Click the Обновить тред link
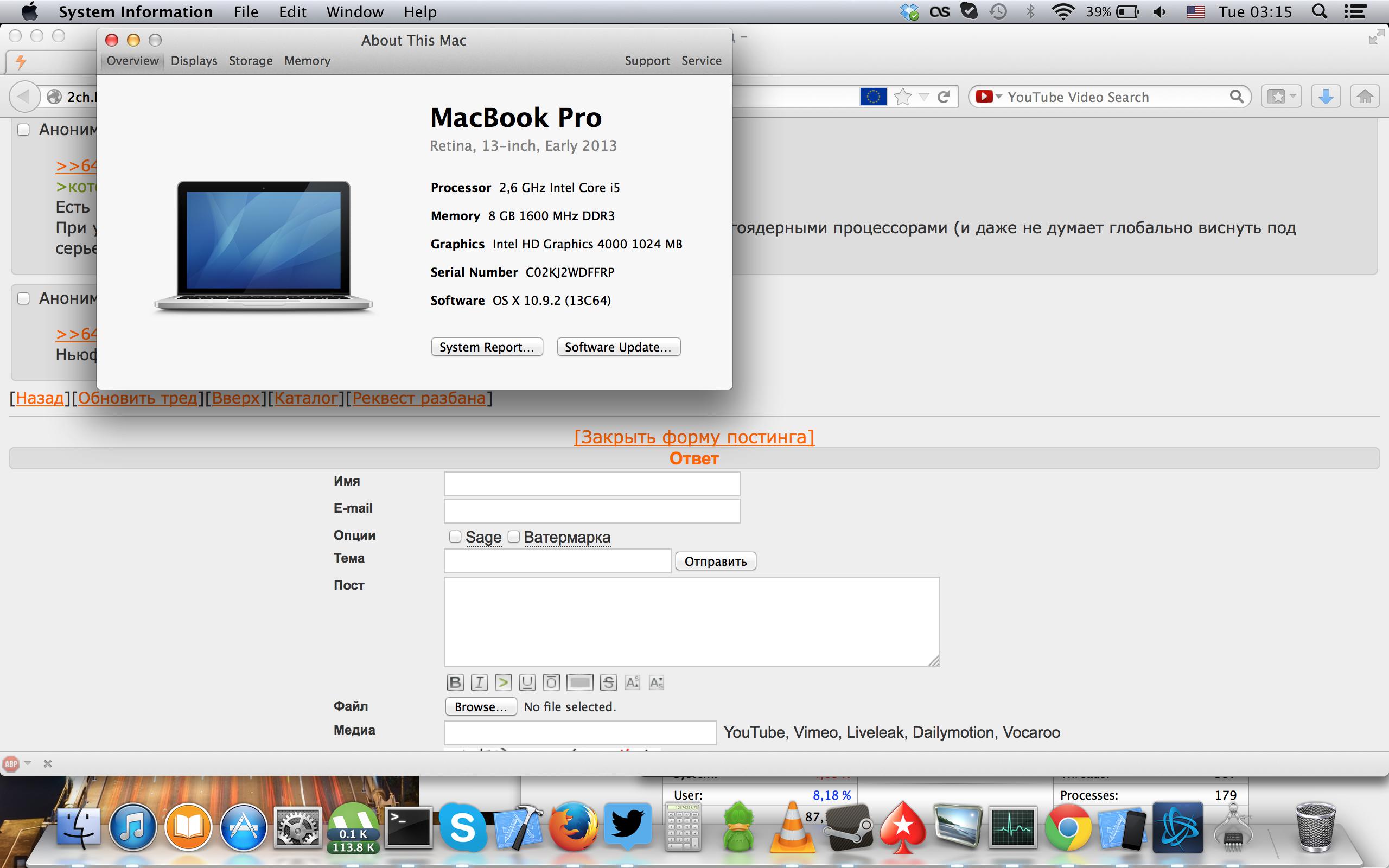This screenshot has height=868, width=1389. (138, 398)
